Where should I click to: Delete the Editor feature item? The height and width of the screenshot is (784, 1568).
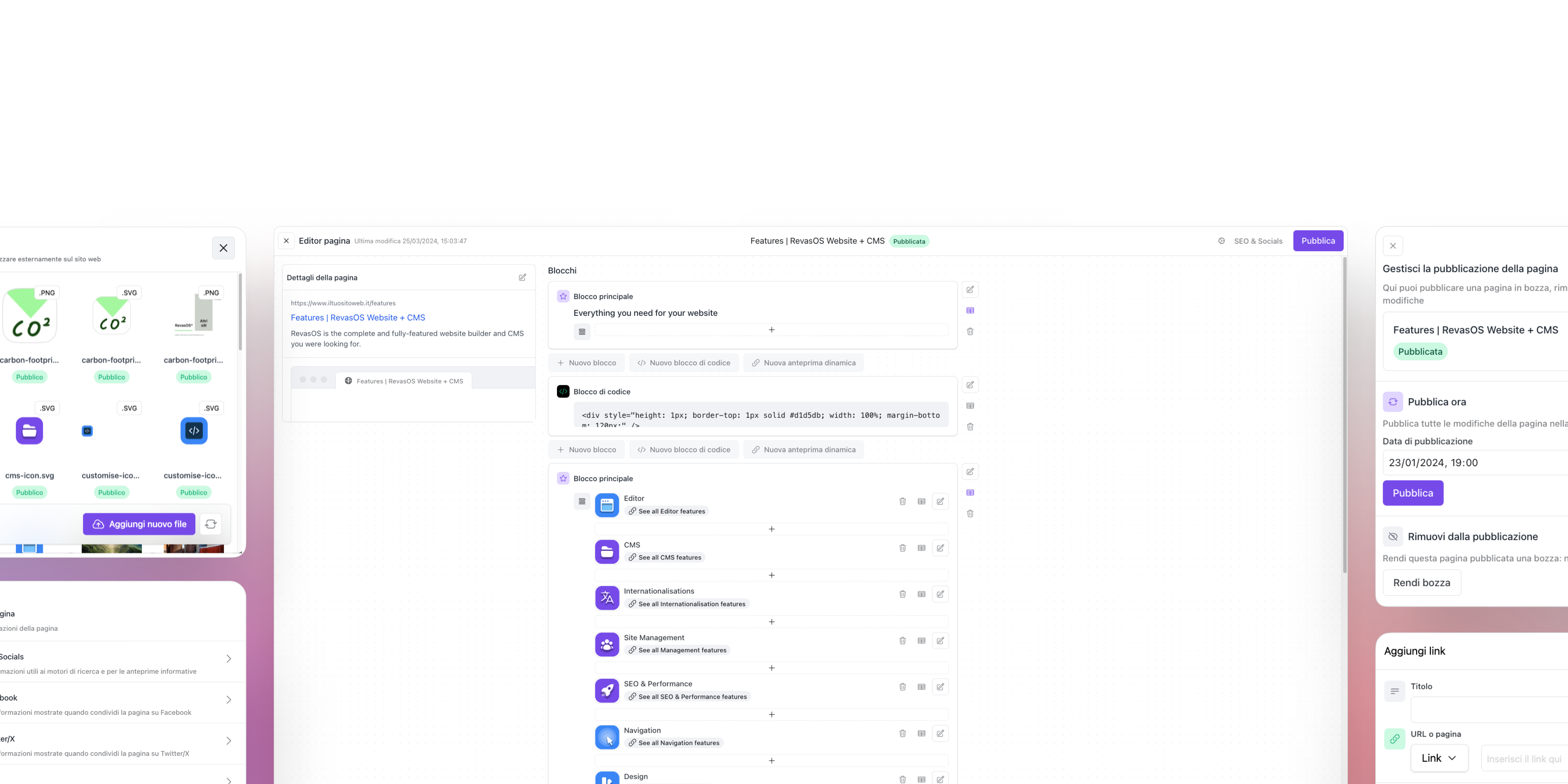tap(903, 501)
